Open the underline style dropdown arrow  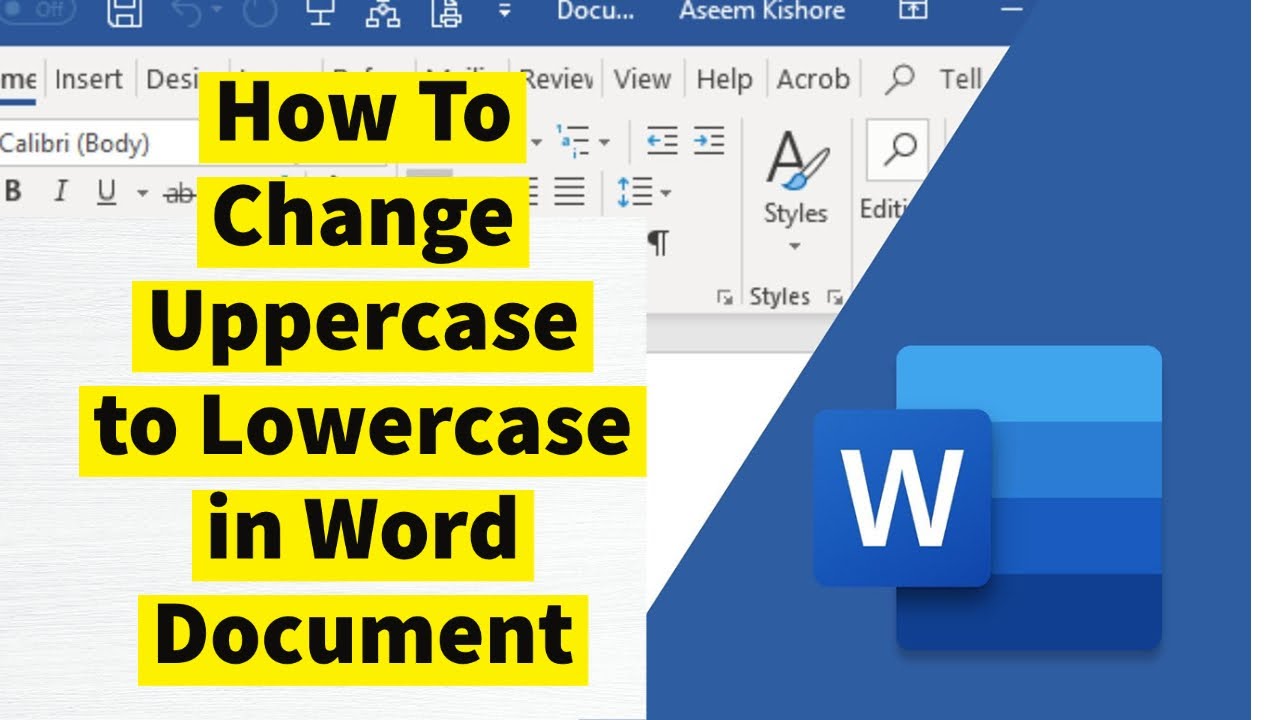pyautogui.click(x=142, y=192)
